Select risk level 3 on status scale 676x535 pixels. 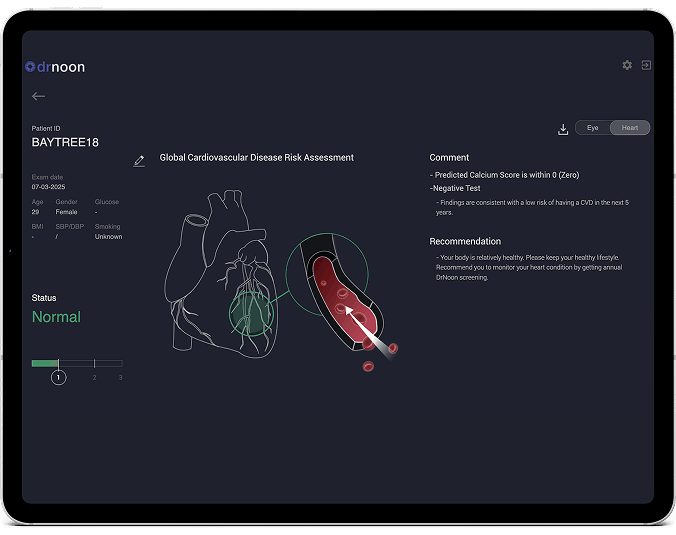click(121, 377)
